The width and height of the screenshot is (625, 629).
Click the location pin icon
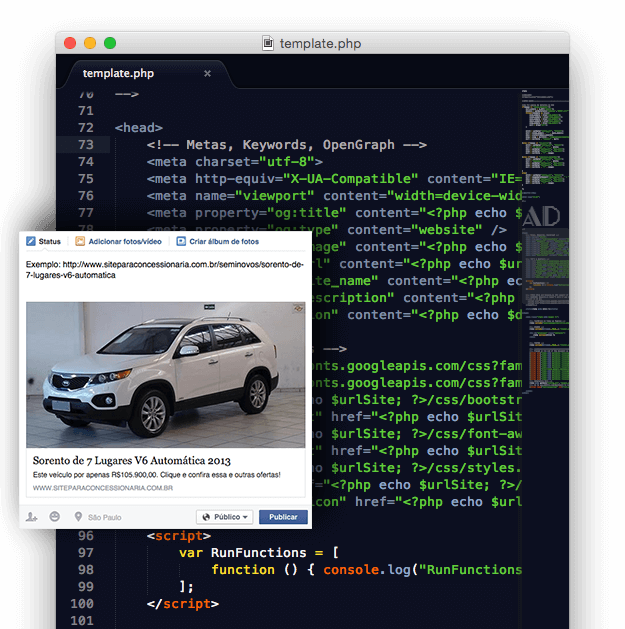pos(78,517)
